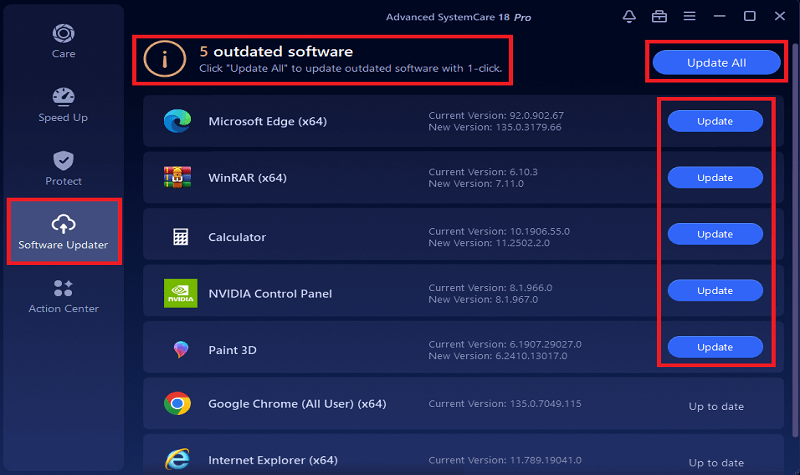Click Edge new version 135.0.3179.66
The width and height of the screenshot is (800, 475).
click(495, 127)
